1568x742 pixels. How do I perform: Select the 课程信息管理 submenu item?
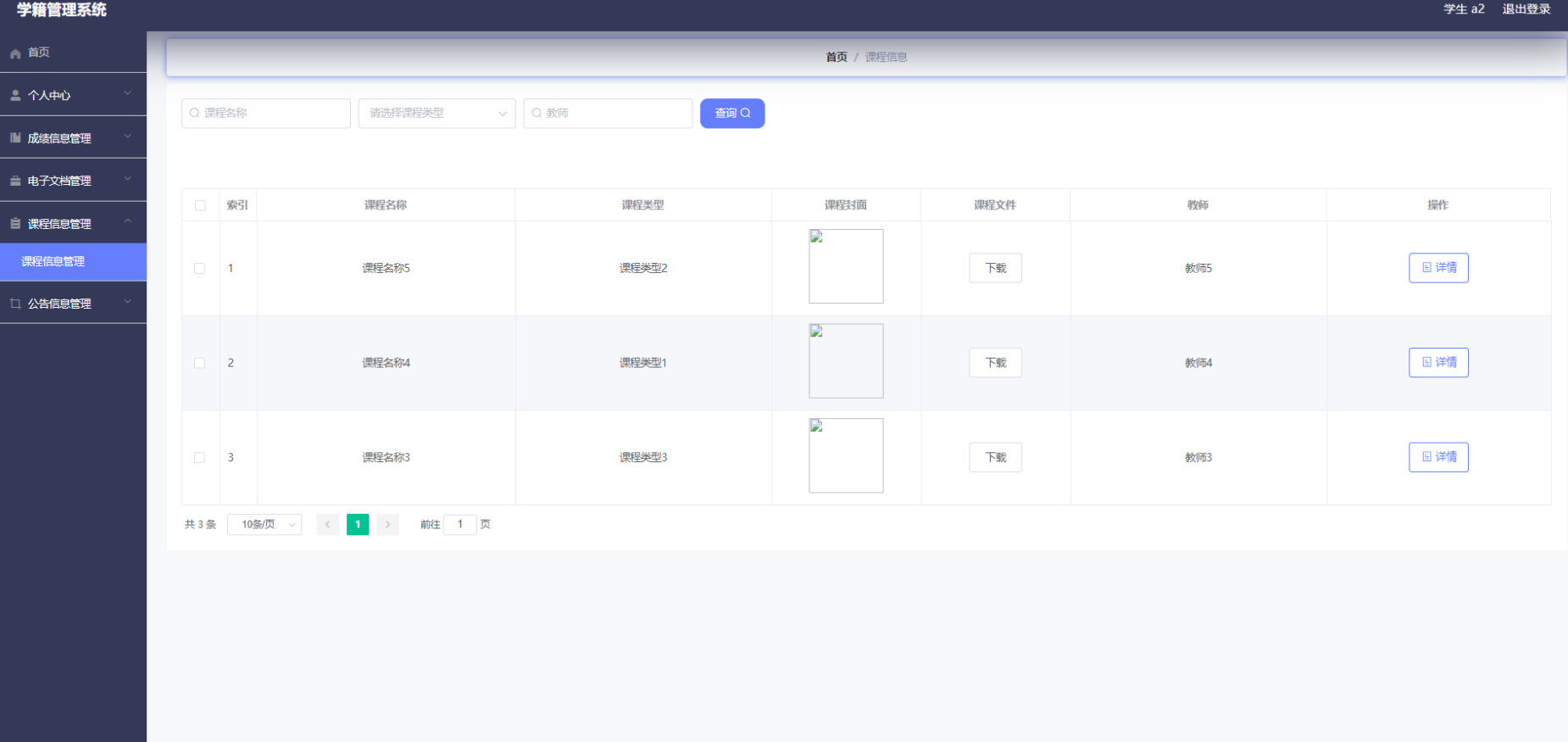(x=73, y=262)
